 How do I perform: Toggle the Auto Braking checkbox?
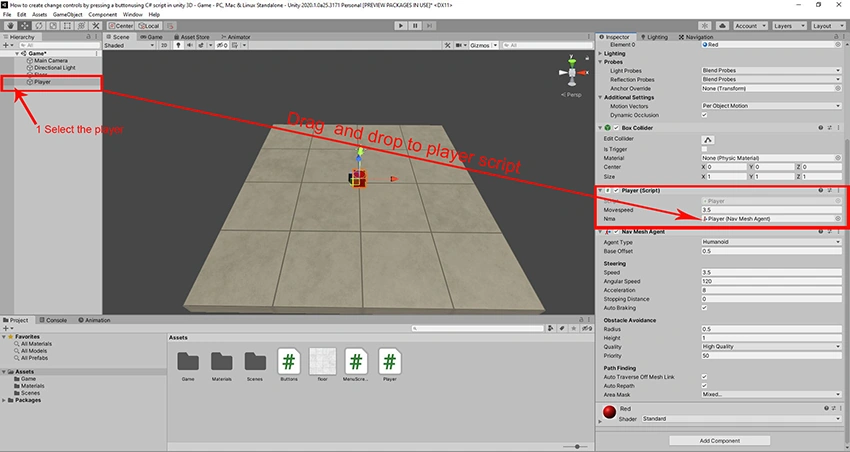click(704, 308)
